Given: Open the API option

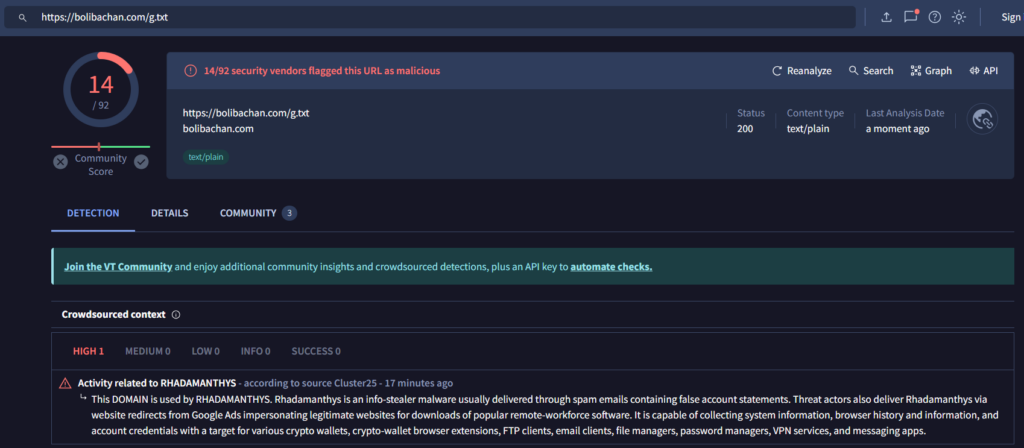Looking at the screenshot, I should [x=983, y=71].
